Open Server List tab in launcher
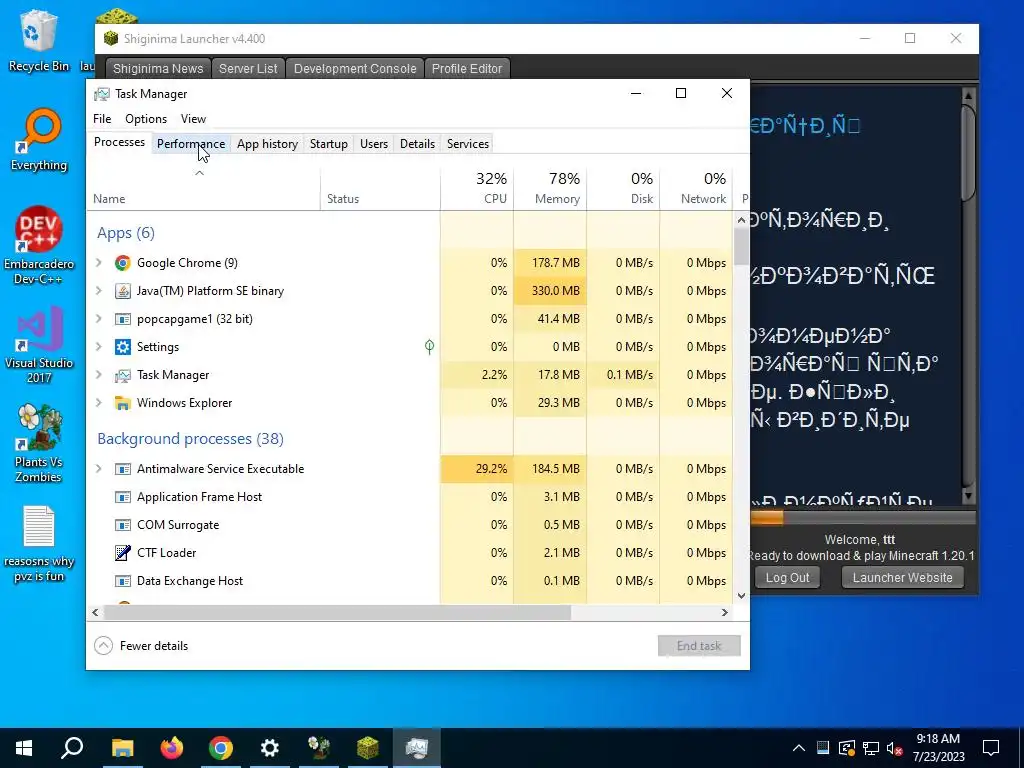Screen dimensions: 1024x768 pyautogui.click(x=248, y=69)
